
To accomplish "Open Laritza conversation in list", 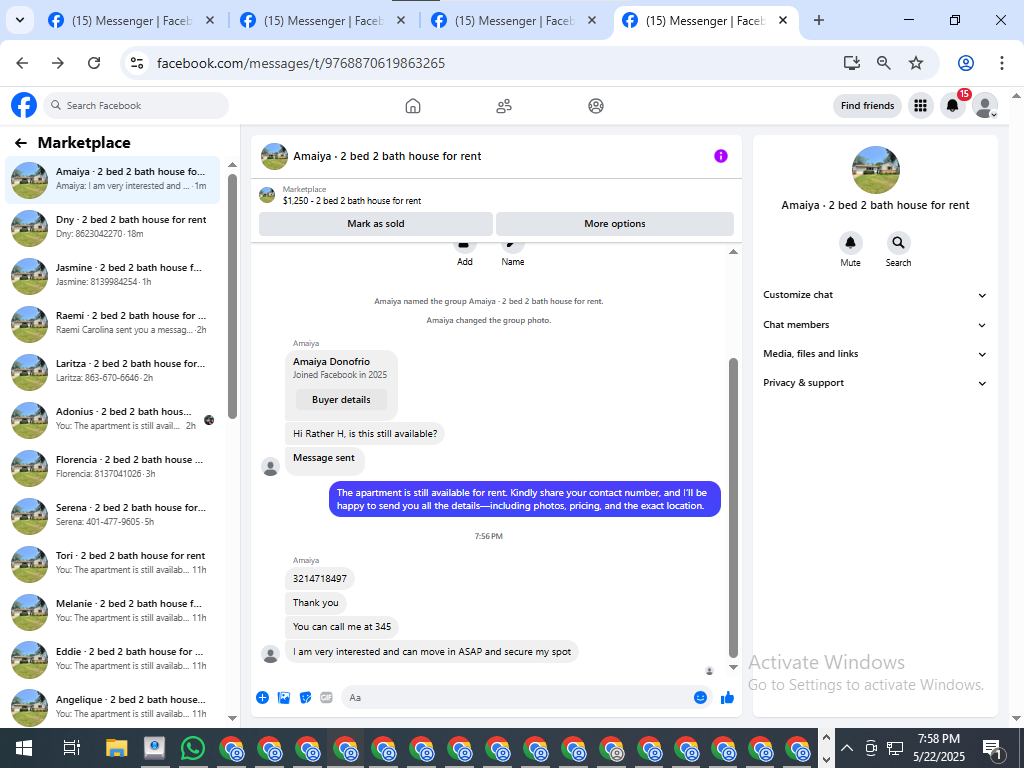I will pyautogui.click(x=112, y=371).
